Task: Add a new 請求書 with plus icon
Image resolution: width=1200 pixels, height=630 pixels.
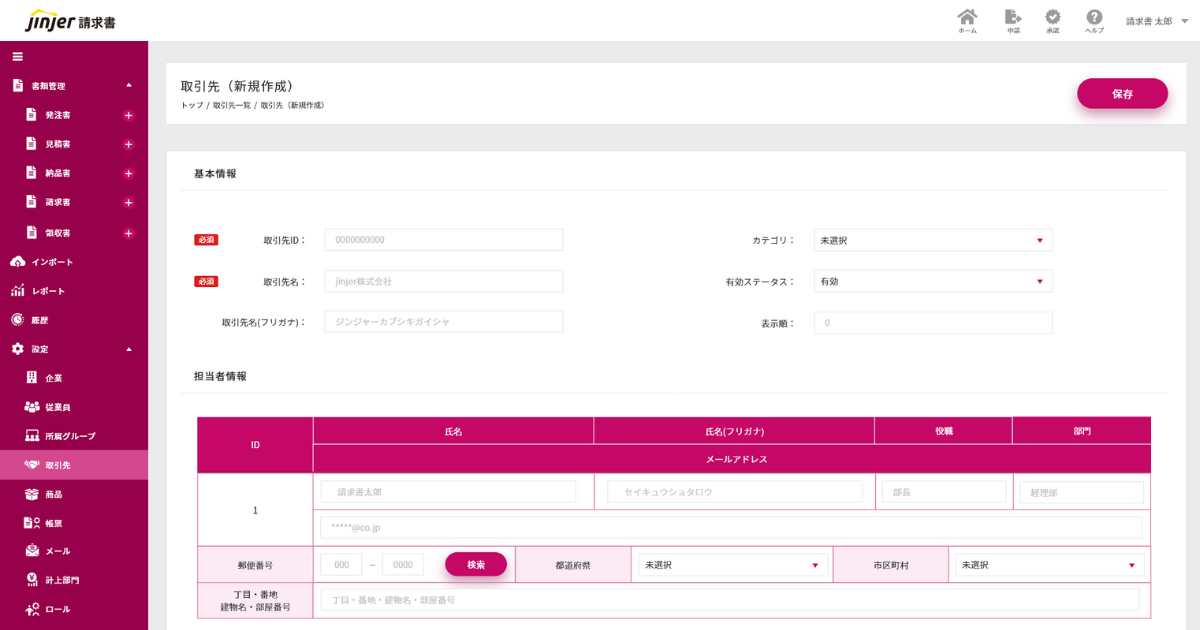Action: (x=128, y=202)
